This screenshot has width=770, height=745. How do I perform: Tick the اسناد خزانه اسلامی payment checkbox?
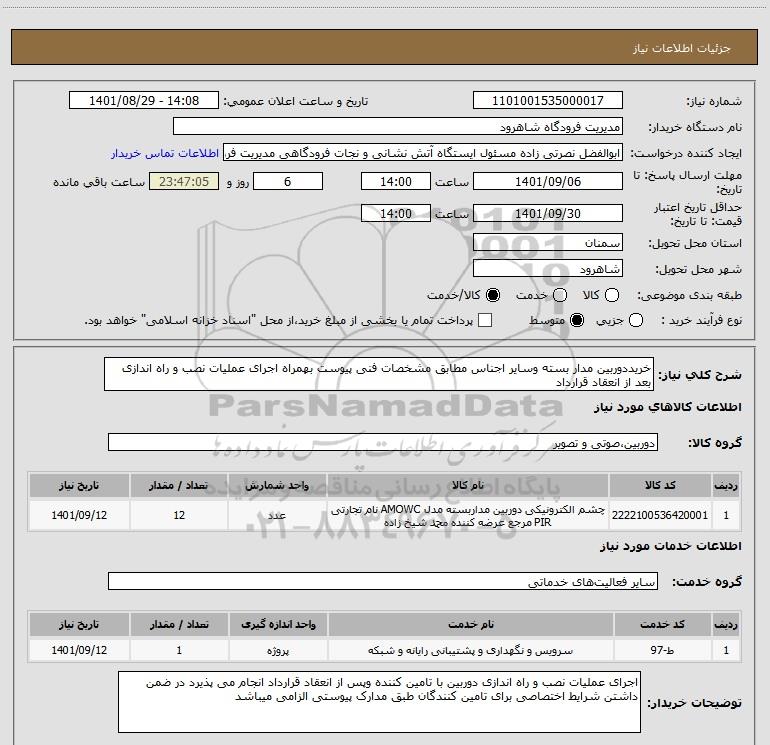click(485, 320)
